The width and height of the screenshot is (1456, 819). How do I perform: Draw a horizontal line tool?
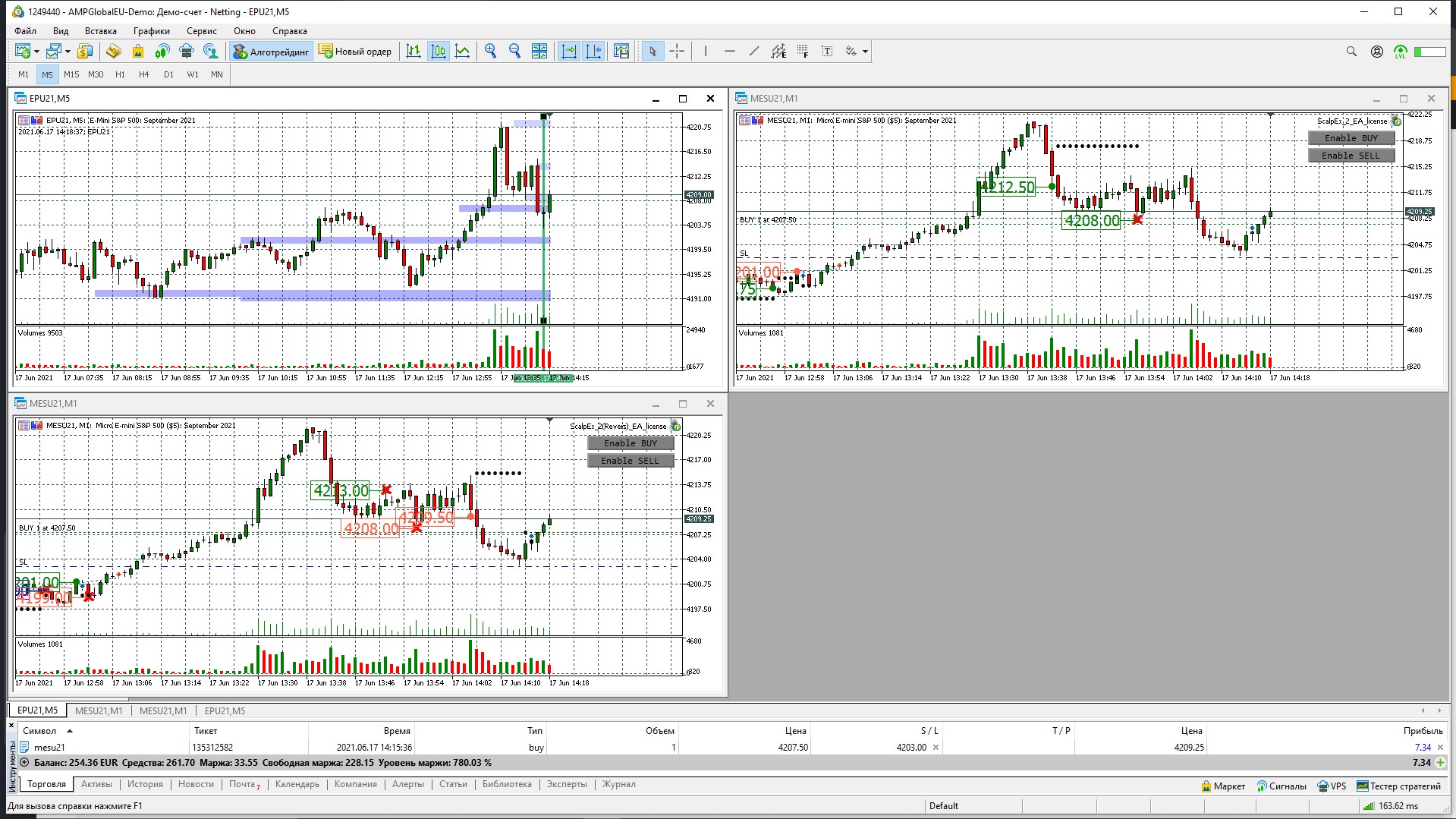[x=730, y=51]
